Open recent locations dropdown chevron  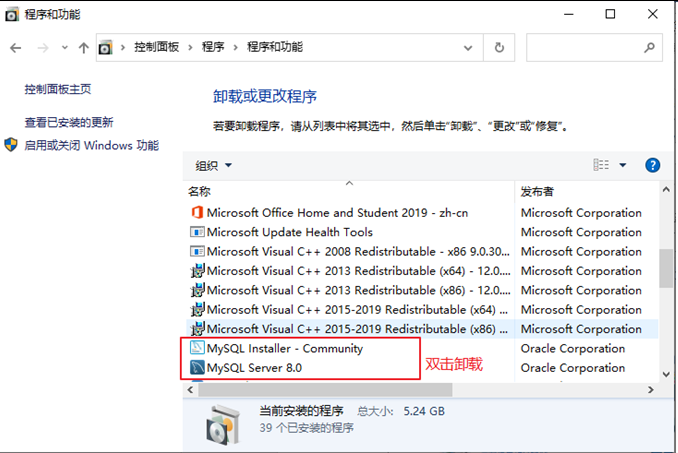(x=64, y=48)
